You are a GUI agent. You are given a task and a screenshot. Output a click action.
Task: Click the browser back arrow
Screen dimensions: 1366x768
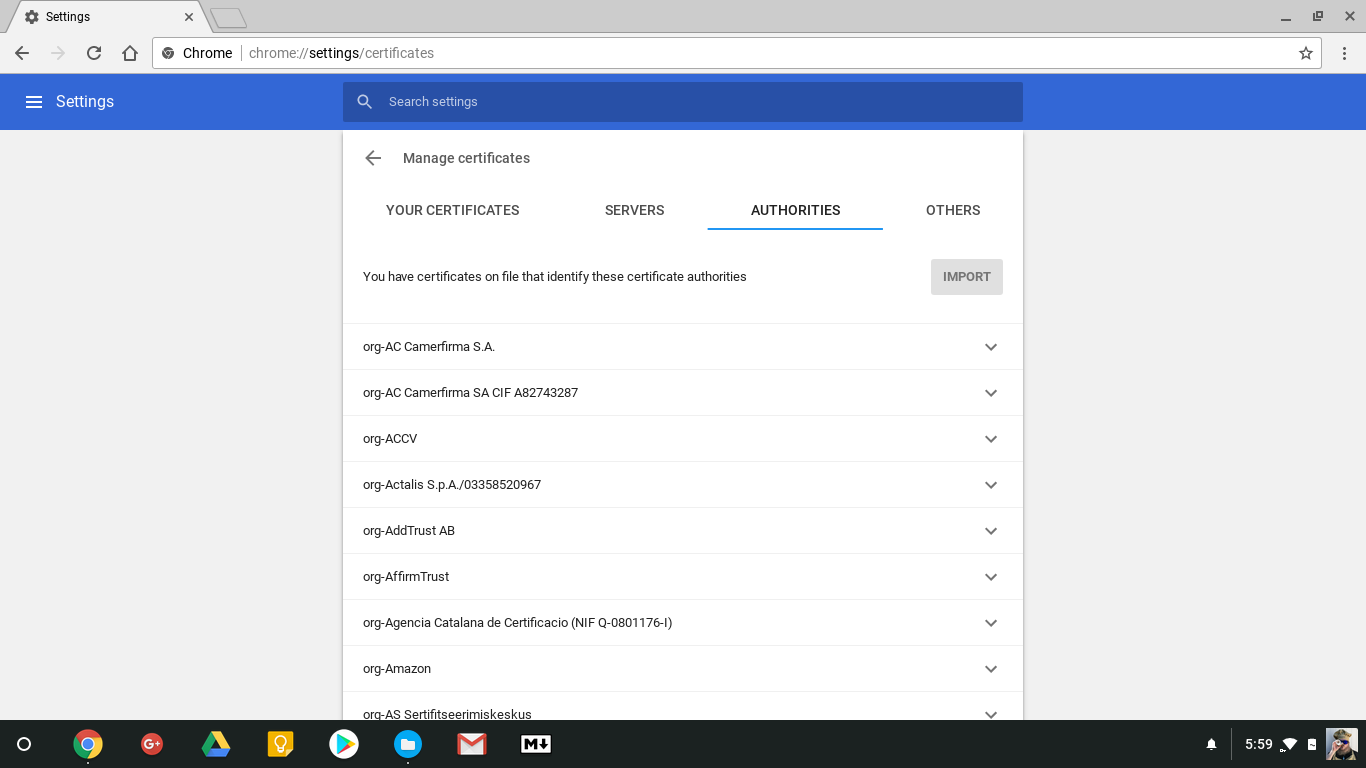click(x=22, y=53)
